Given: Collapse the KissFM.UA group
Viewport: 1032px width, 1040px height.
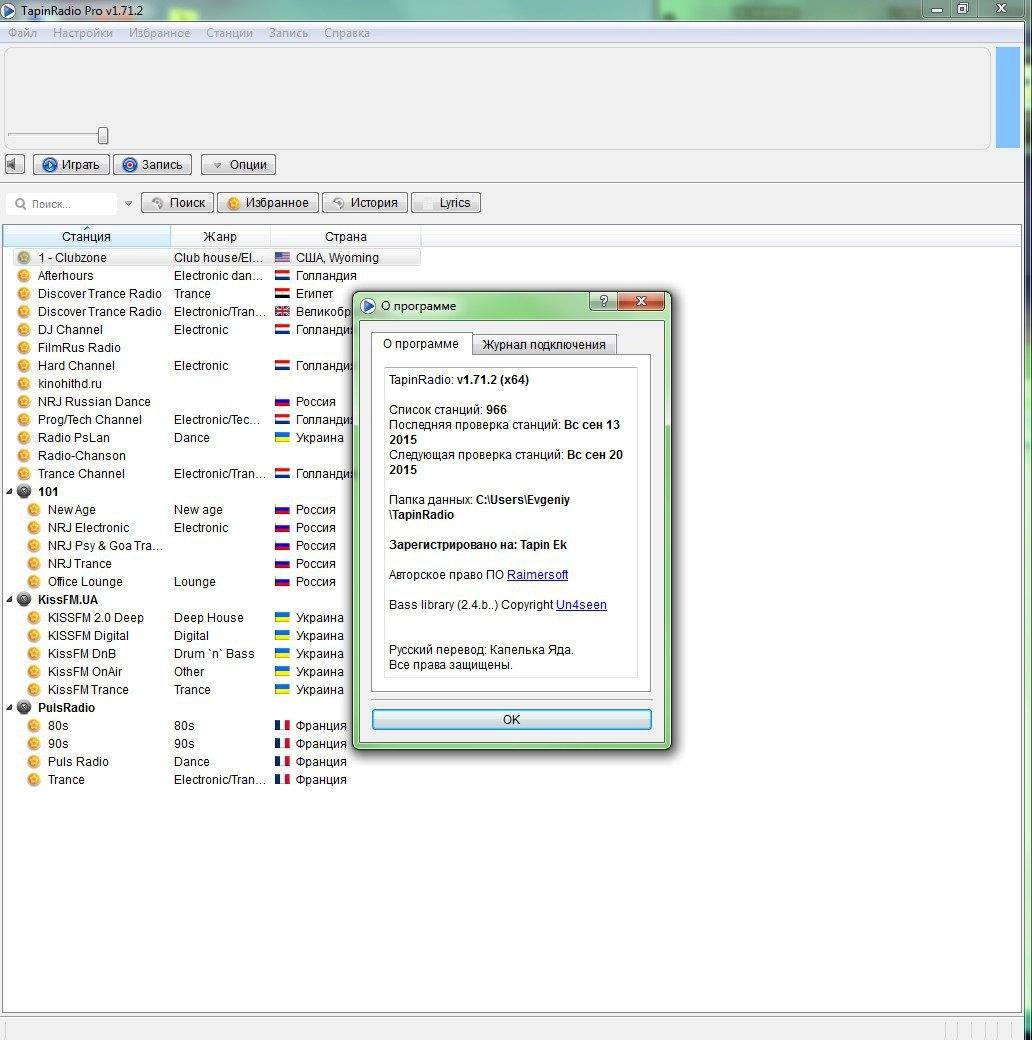Looking at the screenshot, I should coord(9,600).
